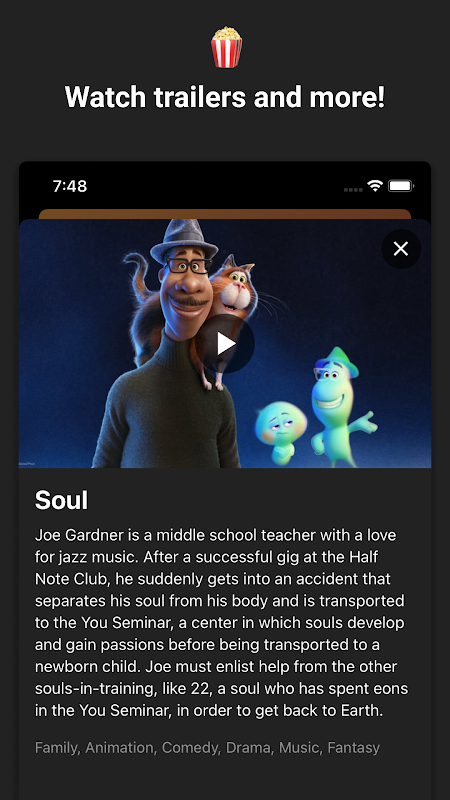Tap the Comedy genre label
The height and width of the screenshot is (800, 450).
click(x=191, y=748)
